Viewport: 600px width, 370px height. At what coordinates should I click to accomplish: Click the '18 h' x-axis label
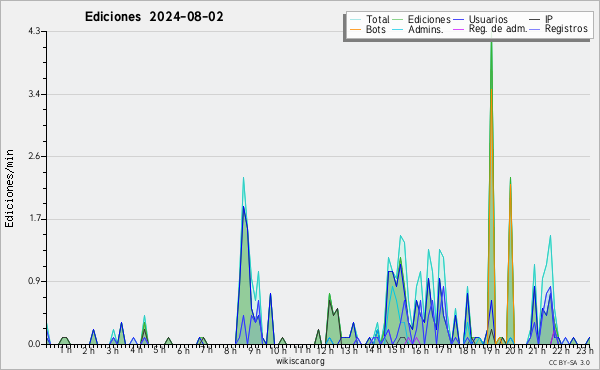point(467,351)
